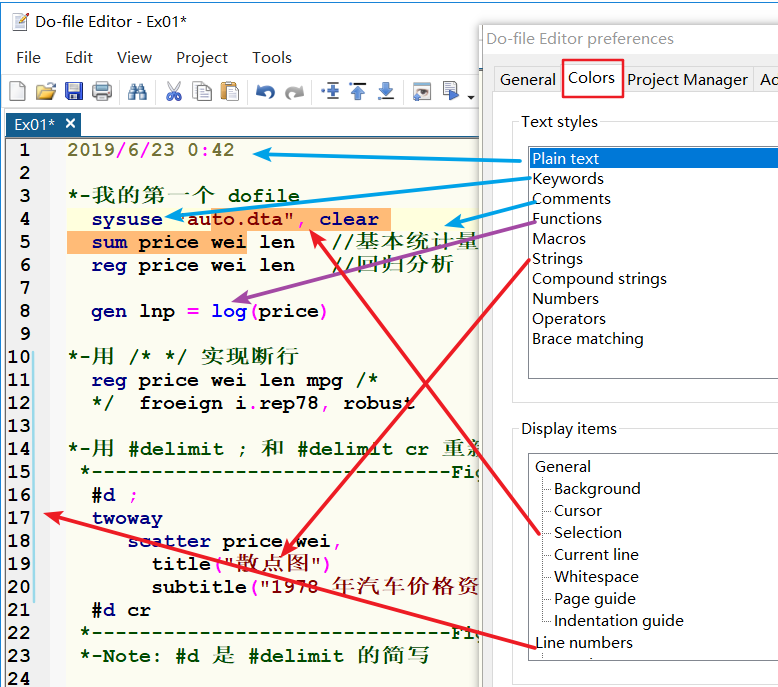This screenshot has height=687, width=778.
Task: Select Keywords in Text styles list
Action: pyautogui.click(x=568, y=179)
